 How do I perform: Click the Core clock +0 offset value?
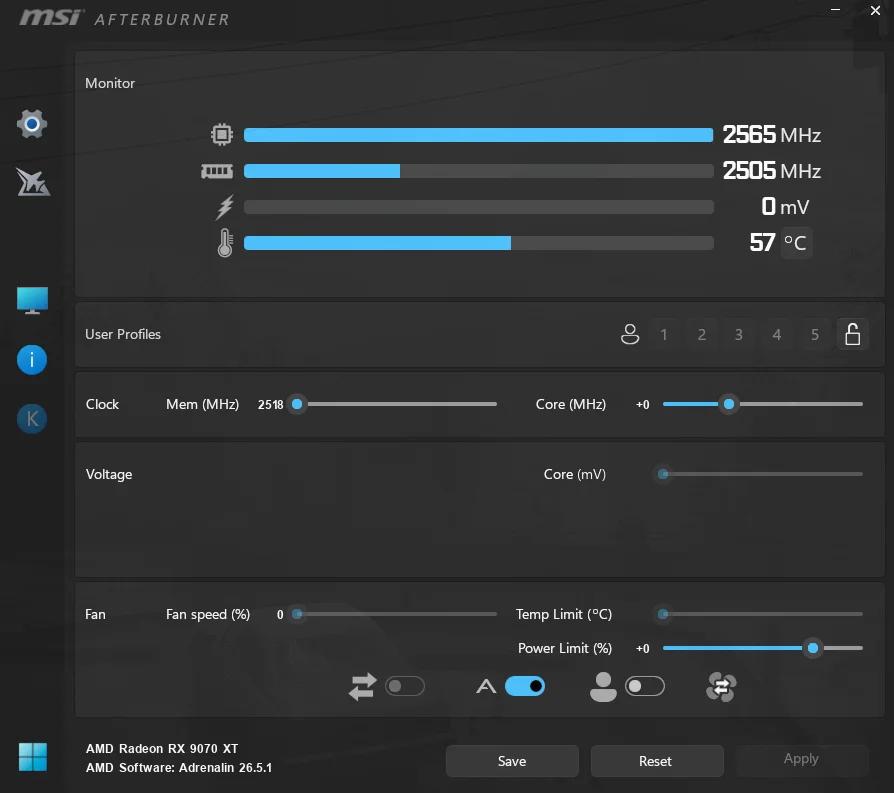click(x=643, y=404)
